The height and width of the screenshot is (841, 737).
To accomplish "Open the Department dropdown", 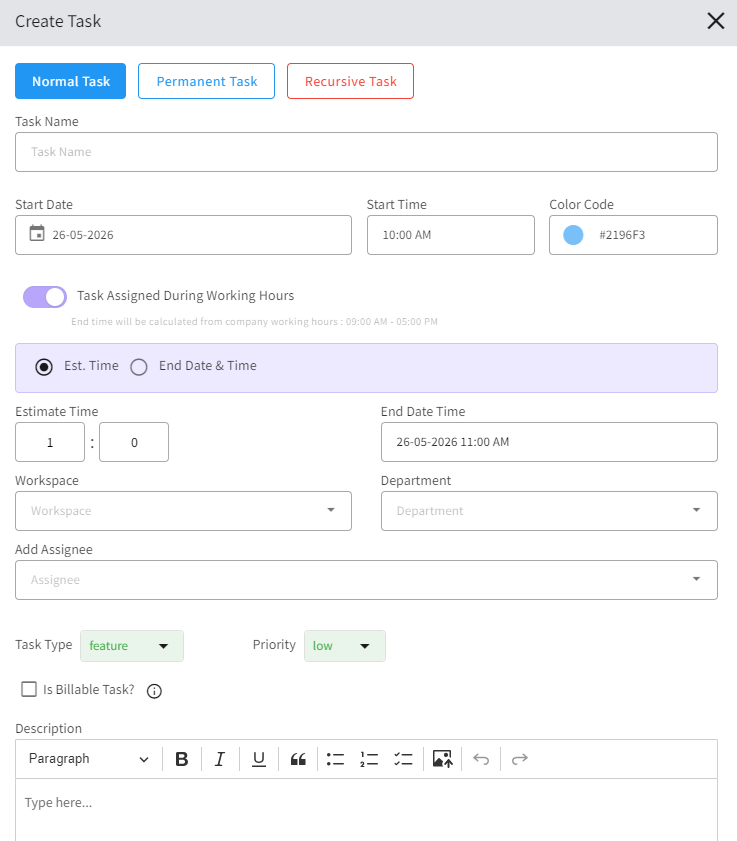I will (x=549, y=511).
